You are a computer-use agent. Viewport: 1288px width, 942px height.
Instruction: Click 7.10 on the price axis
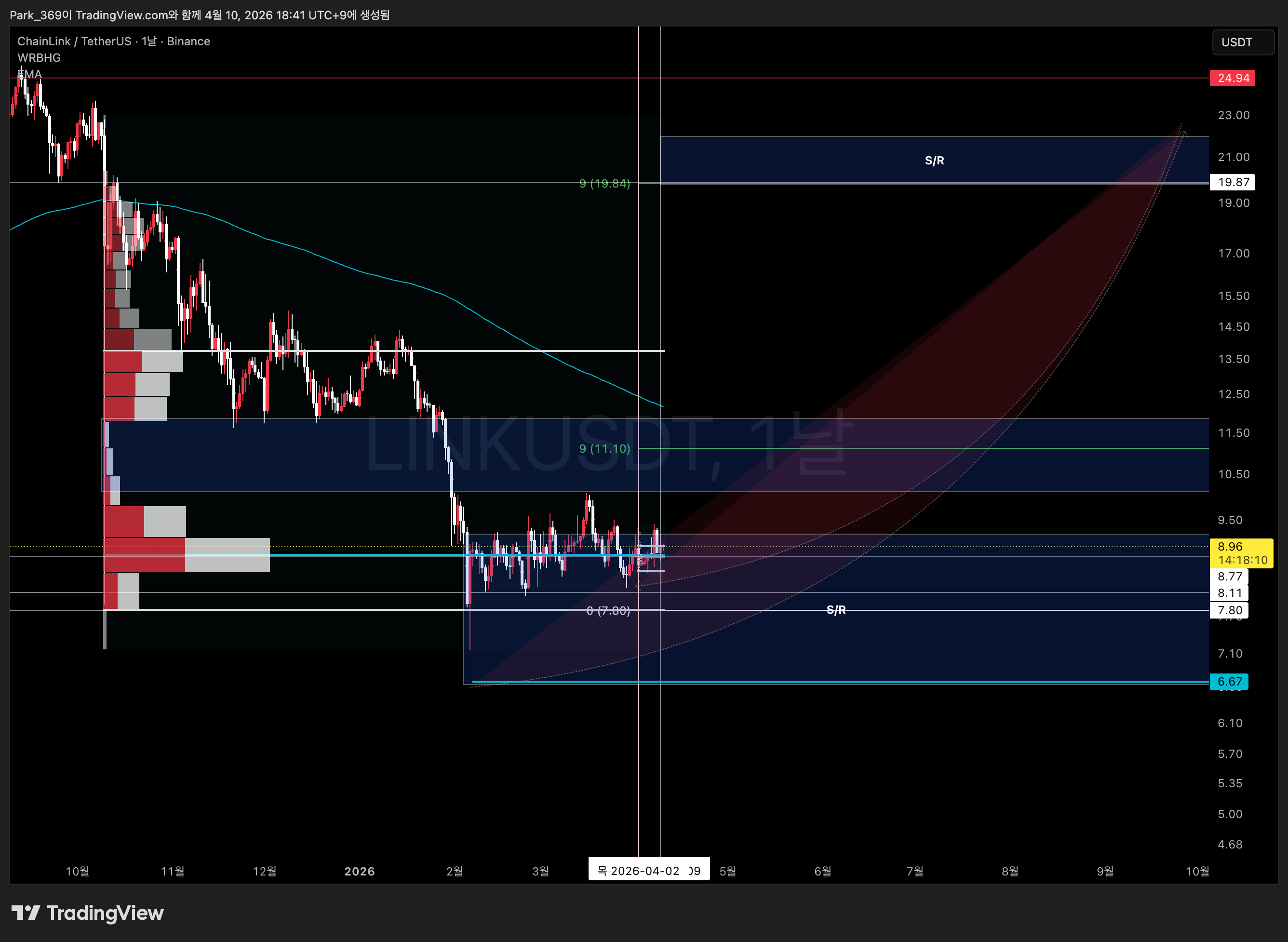coord(1230,653)
